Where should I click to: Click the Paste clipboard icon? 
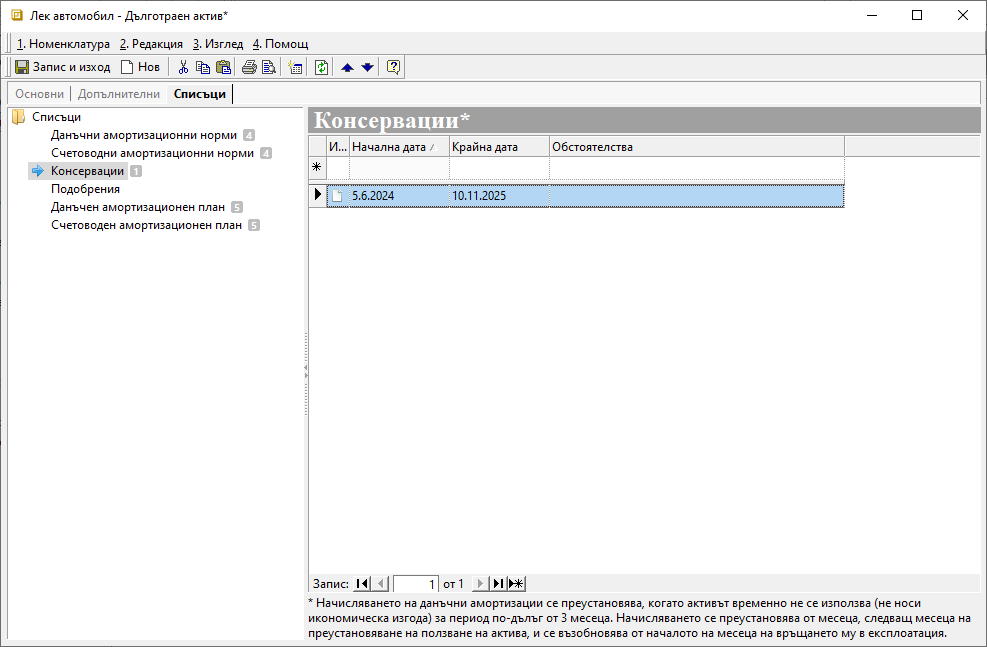(x=223, y=67)
